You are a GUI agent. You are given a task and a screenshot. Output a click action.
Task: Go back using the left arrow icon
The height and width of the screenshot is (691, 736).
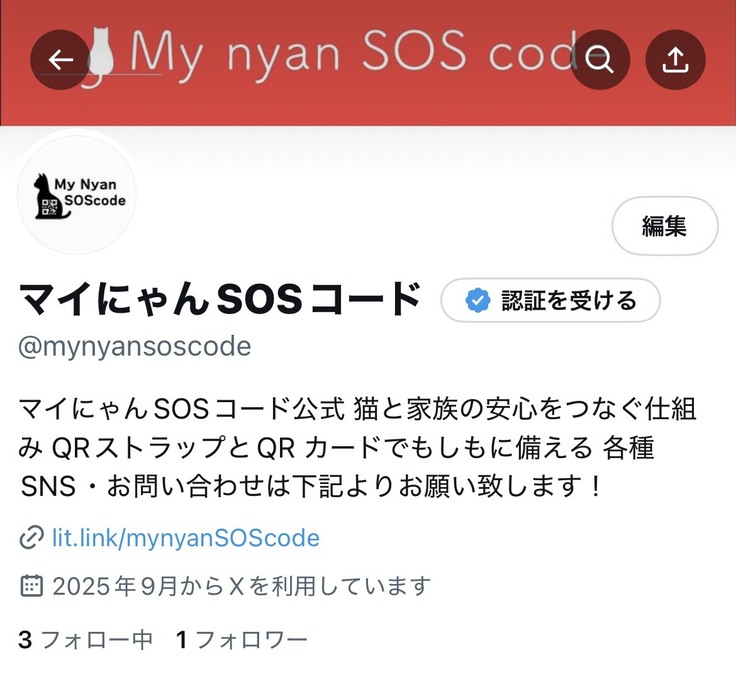pos(60,60)
